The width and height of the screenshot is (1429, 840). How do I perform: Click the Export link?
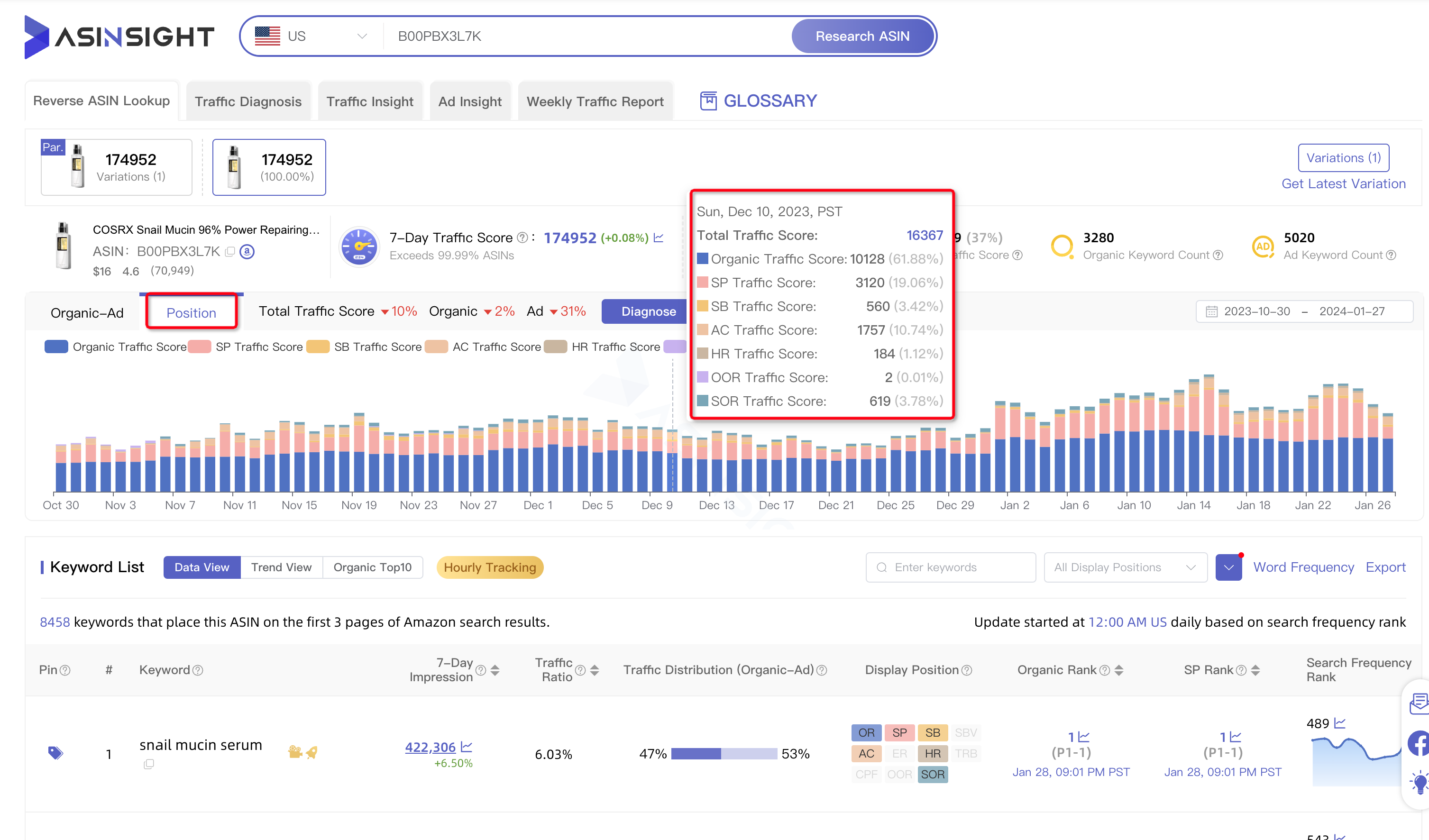pyautogui.click(x=1385, y=567)
